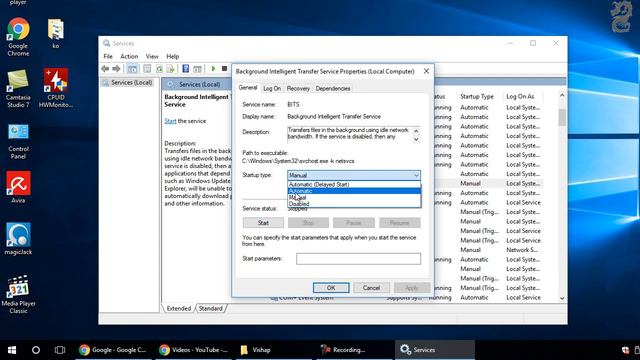
Task: Confirm the dialog with OK
Action: (x=331, y=288)
